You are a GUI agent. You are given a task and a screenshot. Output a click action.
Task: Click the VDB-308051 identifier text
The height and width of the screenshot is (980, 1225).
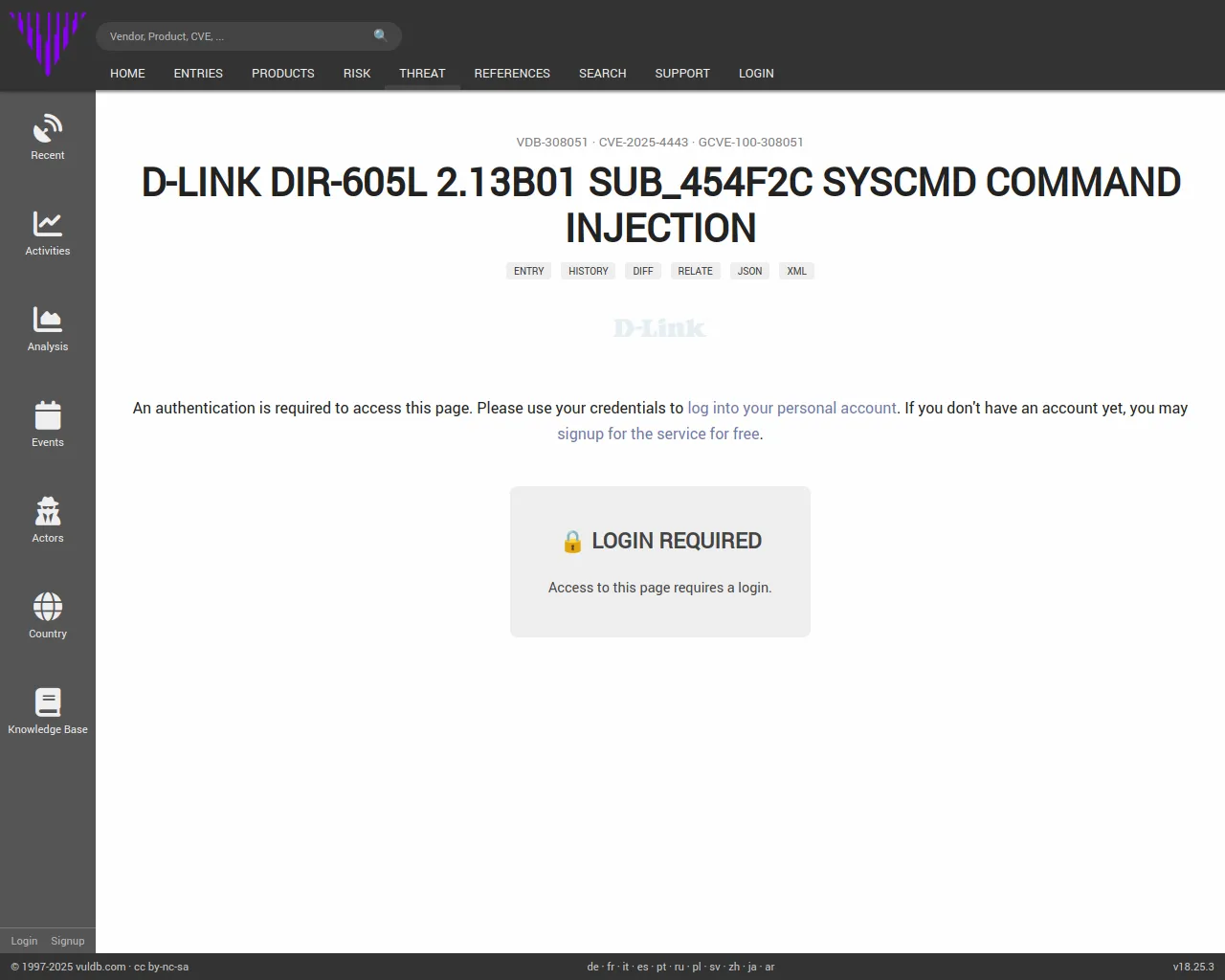point(552,142)
